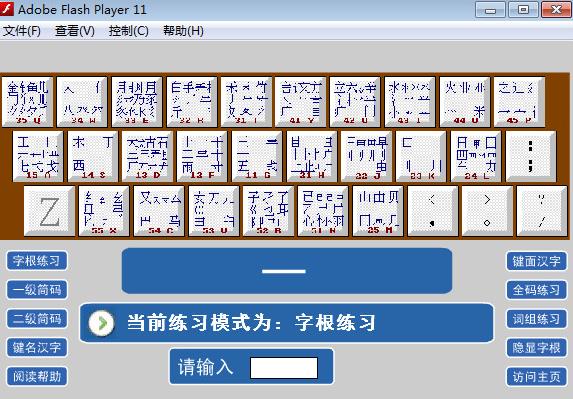This screenshot has width=573, height=399.
Task: Select 二级简码 practice
Action: coord(37,319)
